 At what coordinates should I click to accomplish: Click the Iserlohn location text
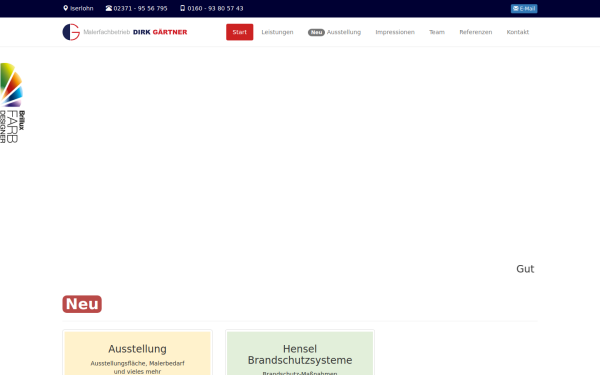coord(82,8)
